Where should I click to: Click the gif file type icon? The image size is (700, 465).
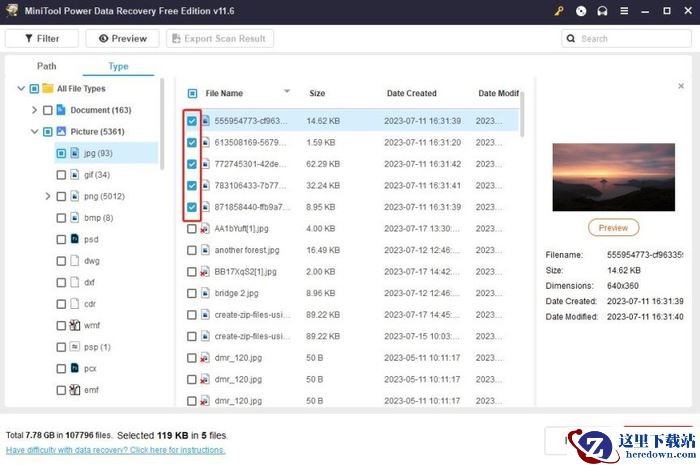[75, 174]
